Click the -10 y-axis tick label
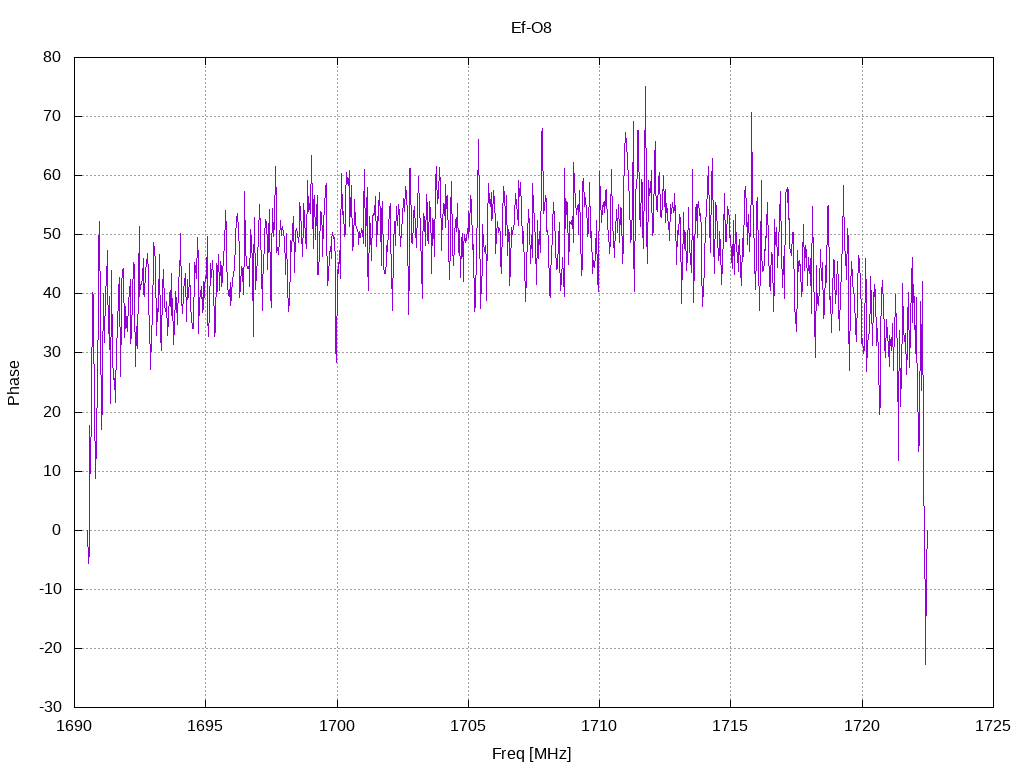Image resolution: width=1024 pixels, height=768 pixels. pos(50,589)
